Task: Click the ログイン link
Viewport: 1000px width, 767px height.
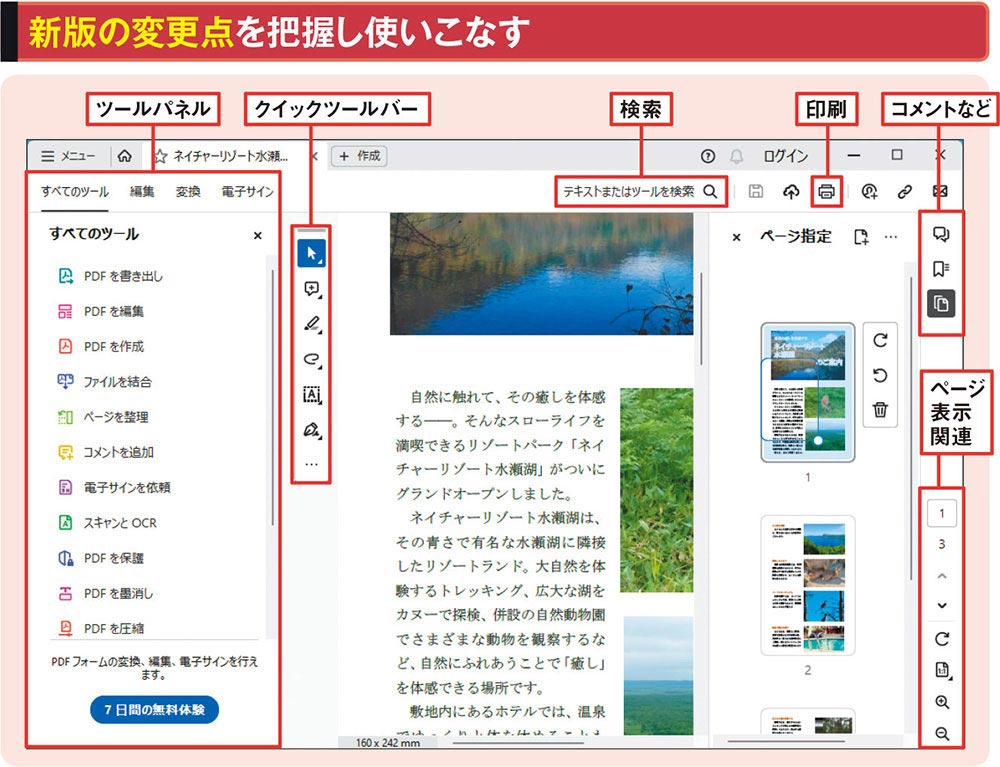Action: point(785,156)
